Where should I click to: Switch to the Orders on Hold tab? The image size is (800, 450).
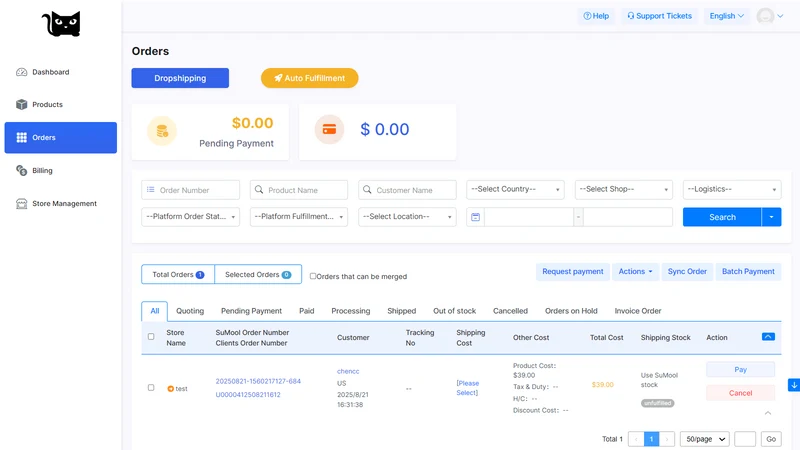point(571,311)
